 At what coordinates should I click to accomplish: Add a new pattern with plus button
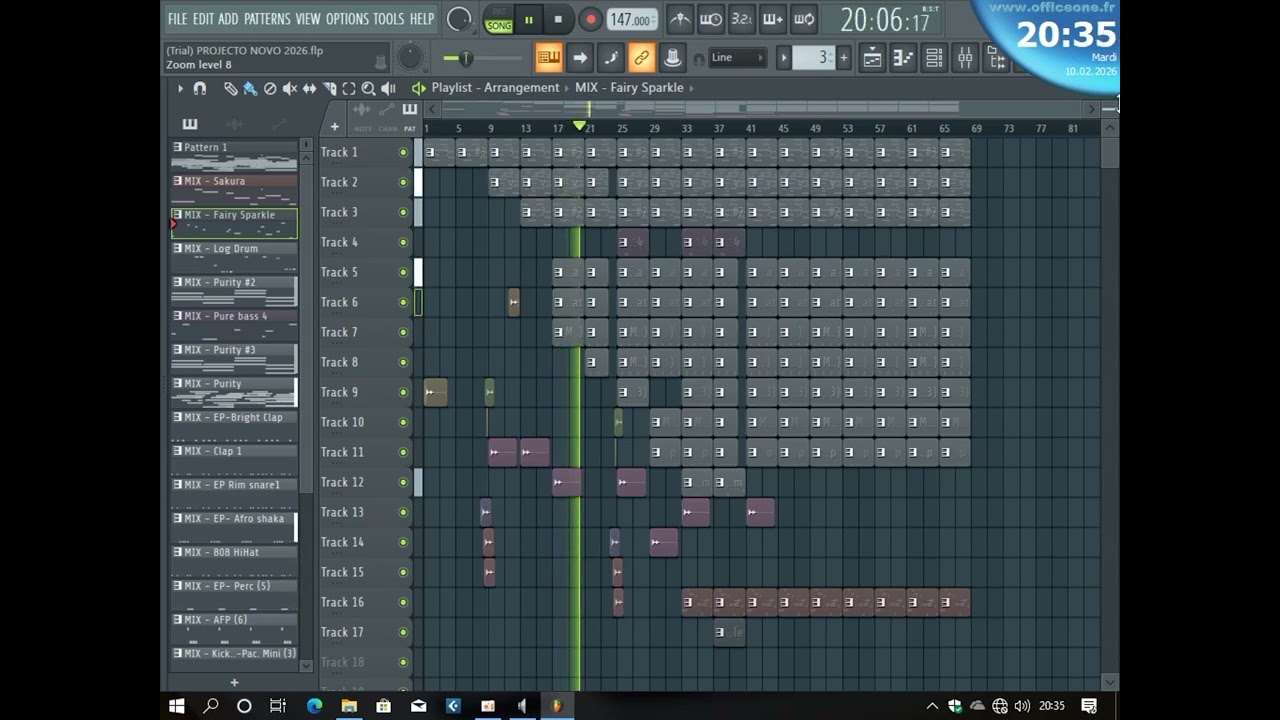tap(844, 58)
